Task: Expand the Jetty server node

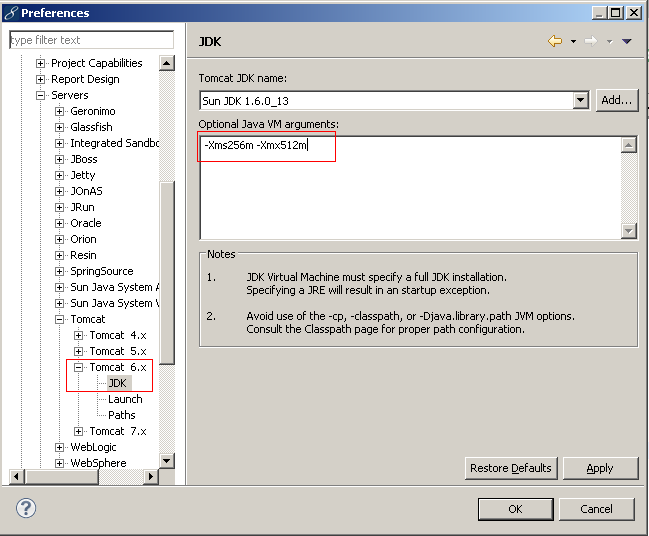Action: (x=60, y=175)
